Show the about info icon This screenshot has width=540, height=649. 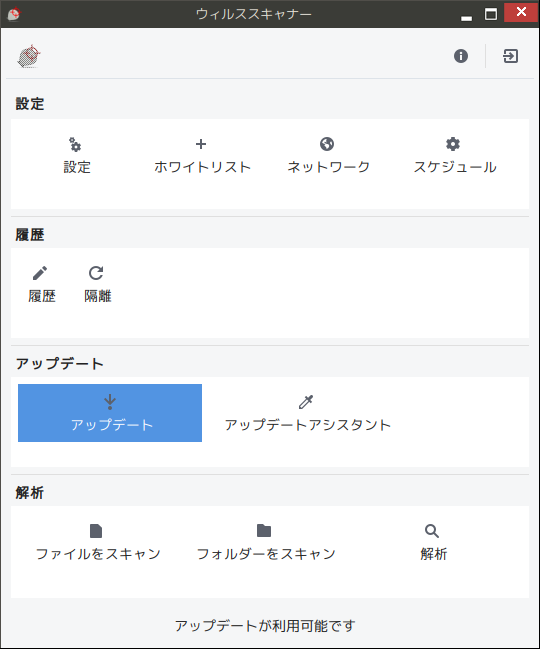(x=461, y=56)
